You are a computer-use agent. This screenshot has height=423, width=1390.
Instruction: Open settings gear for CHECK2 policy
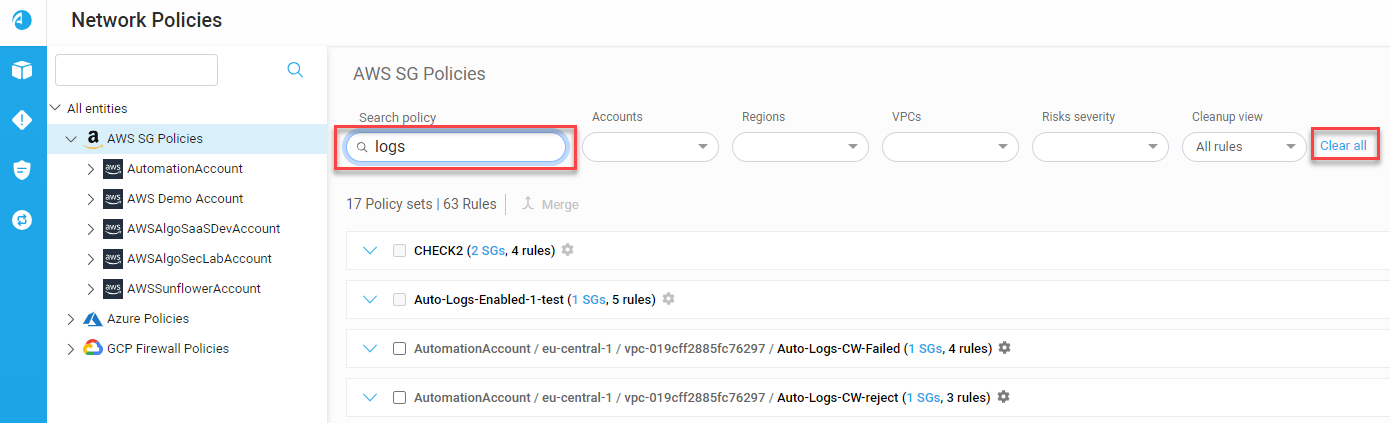point(567,250)
